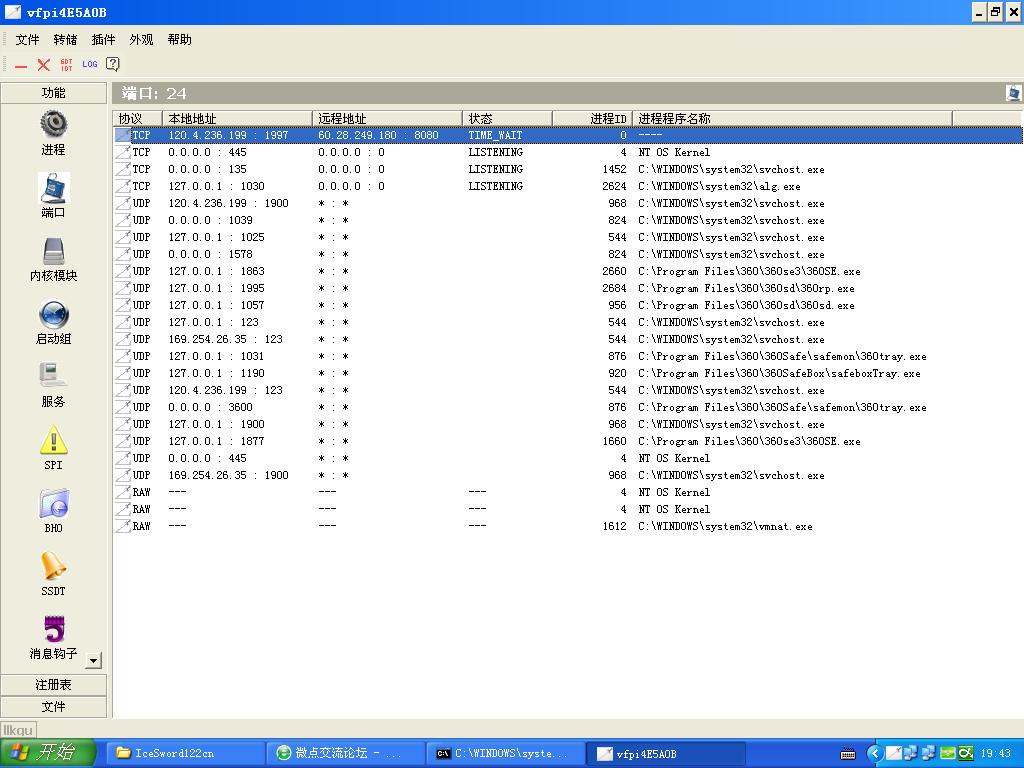Viewport: 1024px width, 768px height.
Task: Click the GDT/IDT toolbar icon
Action: point(67,64)
